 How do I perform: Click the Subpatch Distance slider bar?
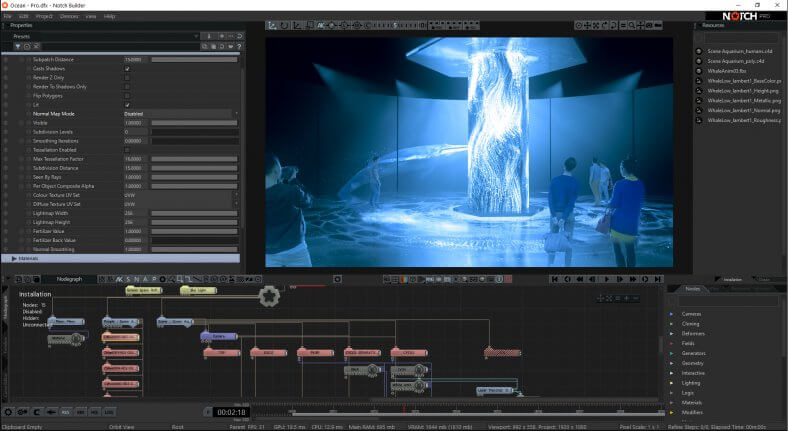tap(194, 59)
